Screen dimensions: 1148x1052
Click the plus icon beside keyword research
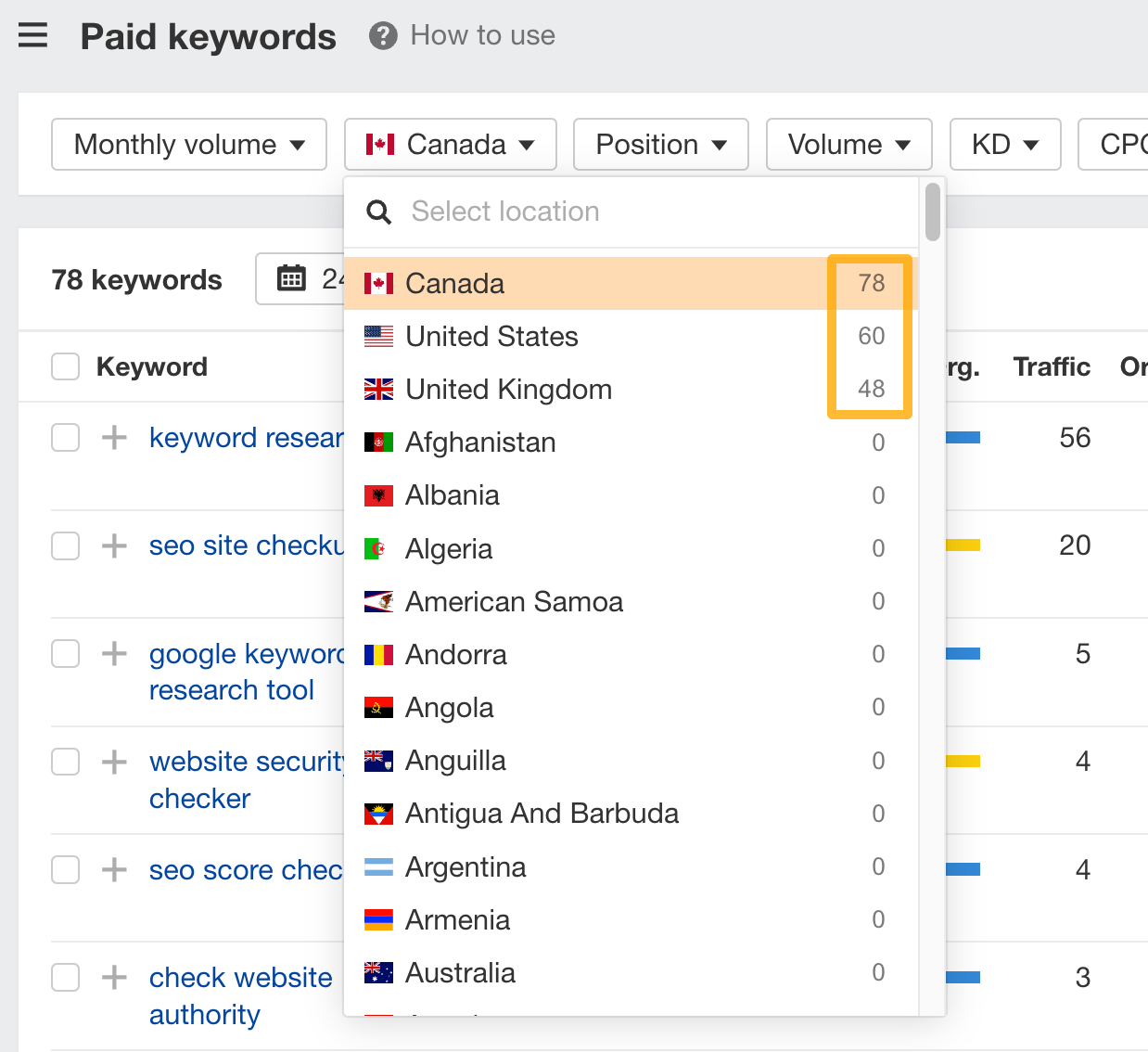tap(113, 437)
